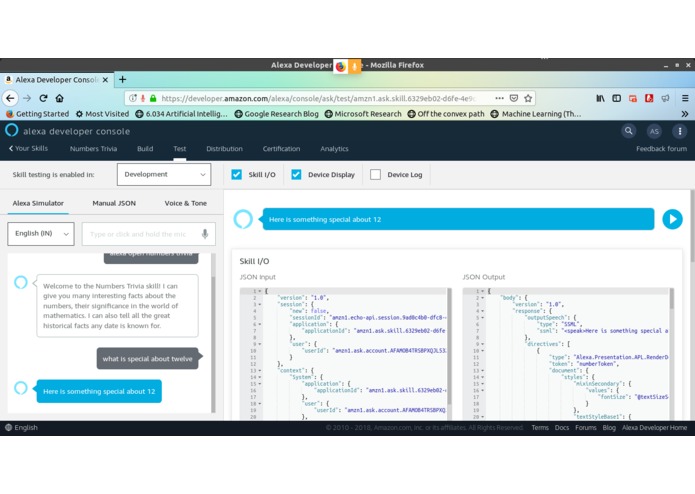Open the Terms footer link
The height and width of the screenshot is (494, 695).
[540, 428]
